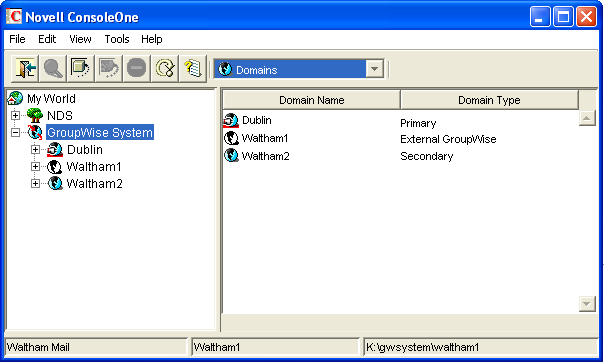Click the ConsoleOne app icon in title bar
Image resolution: width=604 pixels, height=362 pixels.
[x=13, y=17]
